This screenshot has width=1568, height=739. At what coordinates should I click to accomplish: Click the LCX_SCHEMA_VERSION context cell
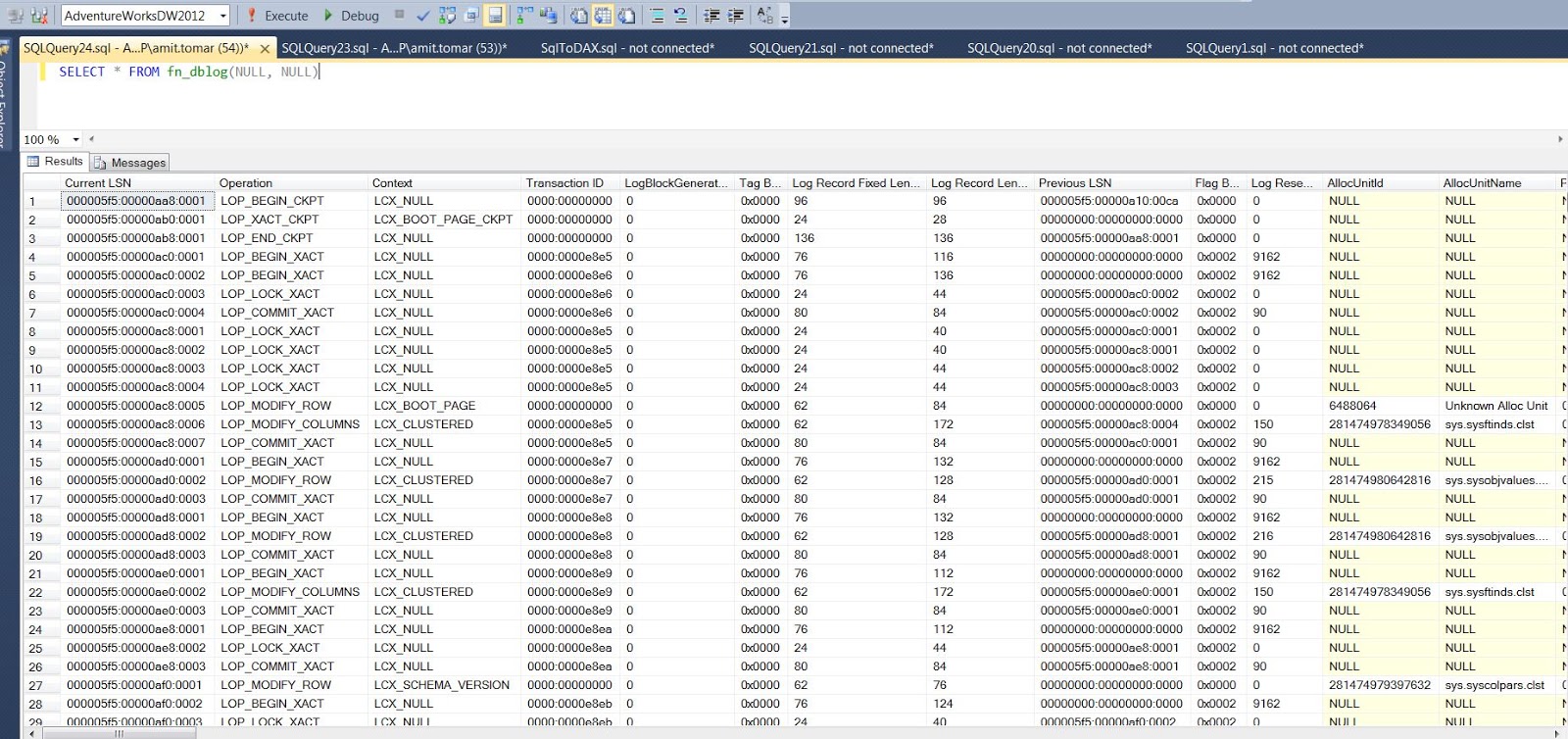[x=444, y=685]
